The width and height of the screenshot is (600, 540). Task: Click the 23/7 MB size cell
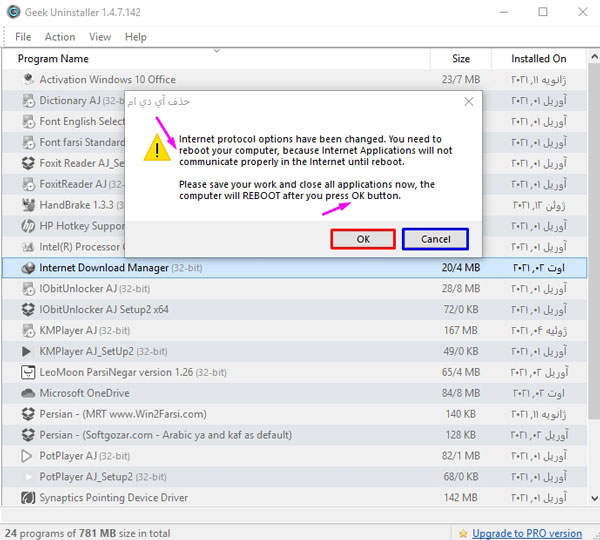pos(461,79)
